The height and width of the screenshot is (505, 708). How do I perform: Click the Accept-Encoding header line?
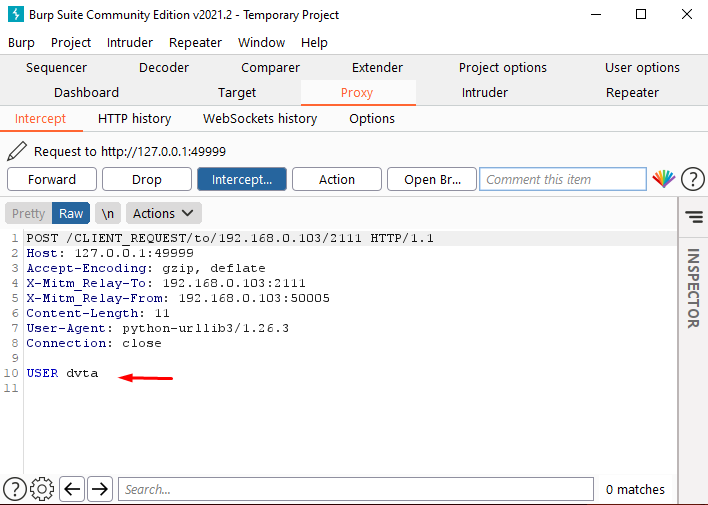click(x=146, y=268)
